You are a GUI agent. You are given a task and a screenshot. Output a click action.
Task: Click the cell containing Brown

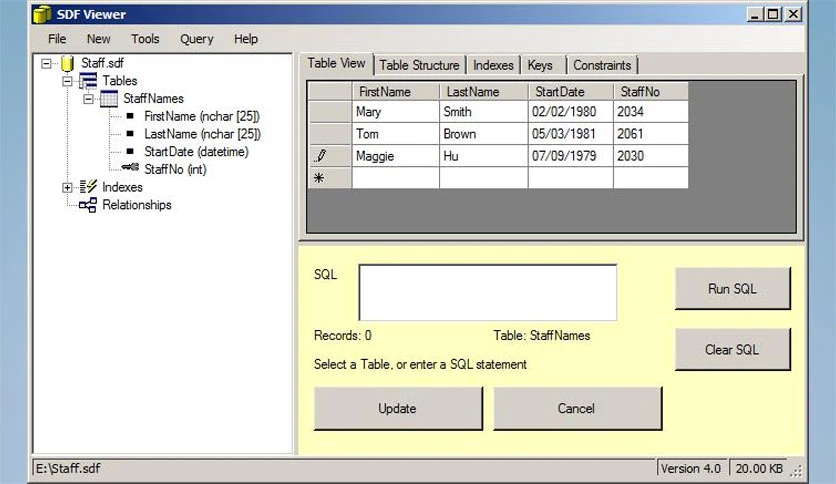coord(484,134)
